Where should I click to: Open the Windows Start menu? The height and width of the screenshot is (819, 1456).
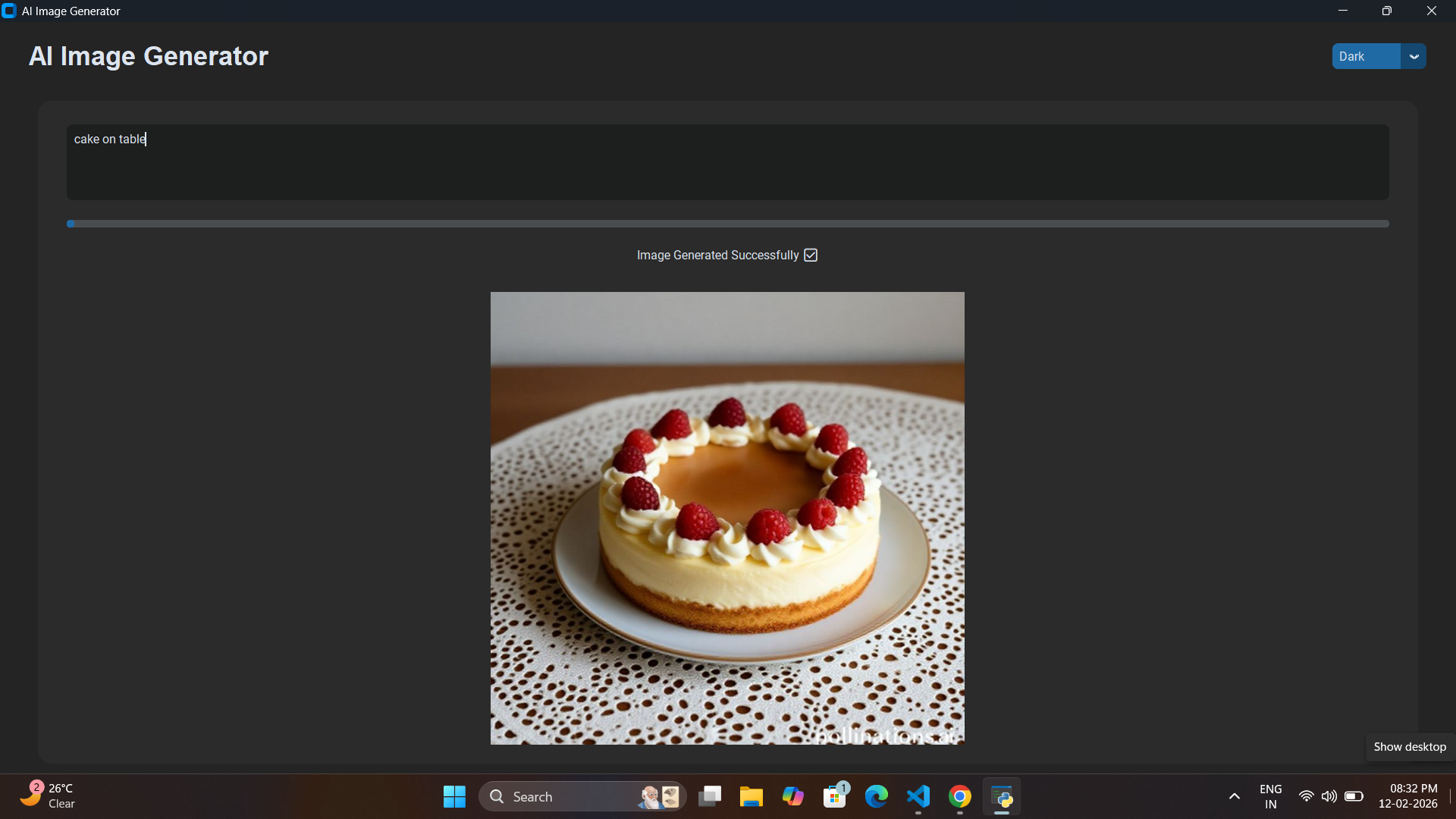coord(454,797)
